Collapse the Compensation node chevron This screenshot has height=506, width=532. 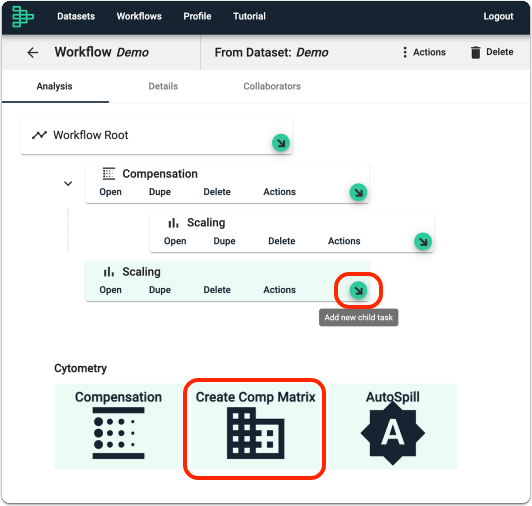point(68,184)
